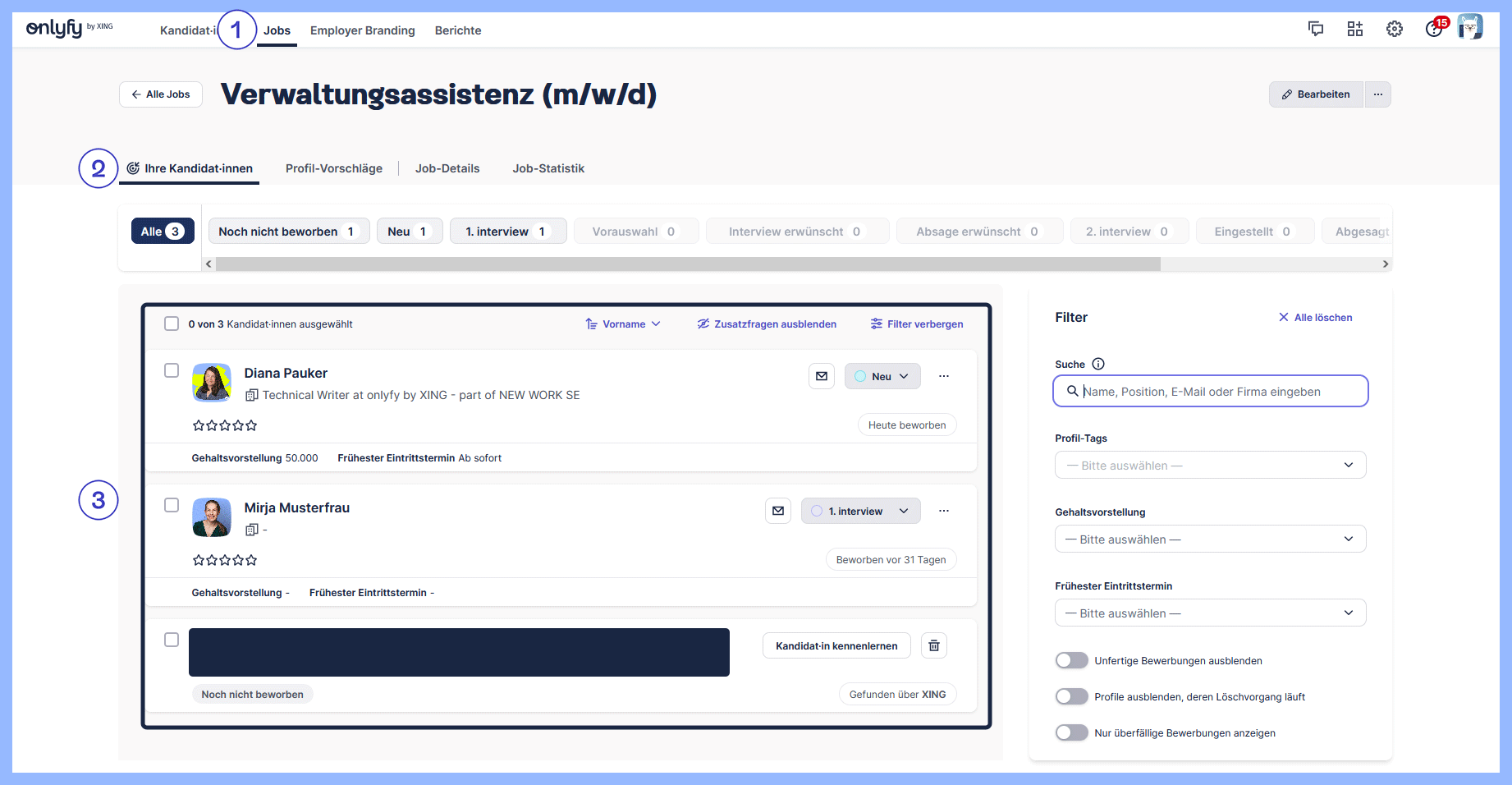This screenshot has width=1512, height=785.
Task: Open the settings gear icon
Action: pyautogui.click(x=1395, y=30)
